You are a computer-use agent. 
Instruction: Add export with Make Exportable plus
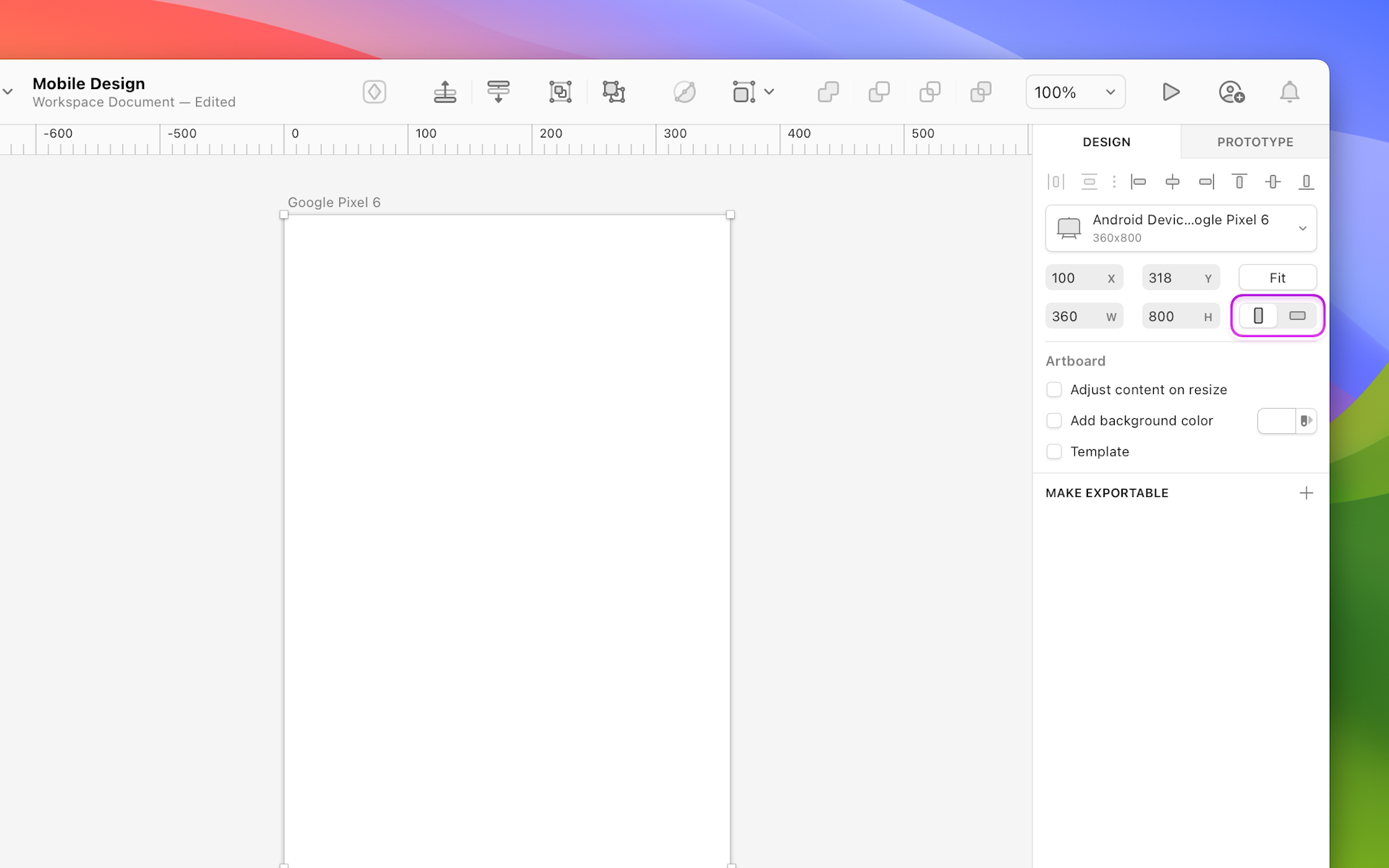[x=1306, y=493]
